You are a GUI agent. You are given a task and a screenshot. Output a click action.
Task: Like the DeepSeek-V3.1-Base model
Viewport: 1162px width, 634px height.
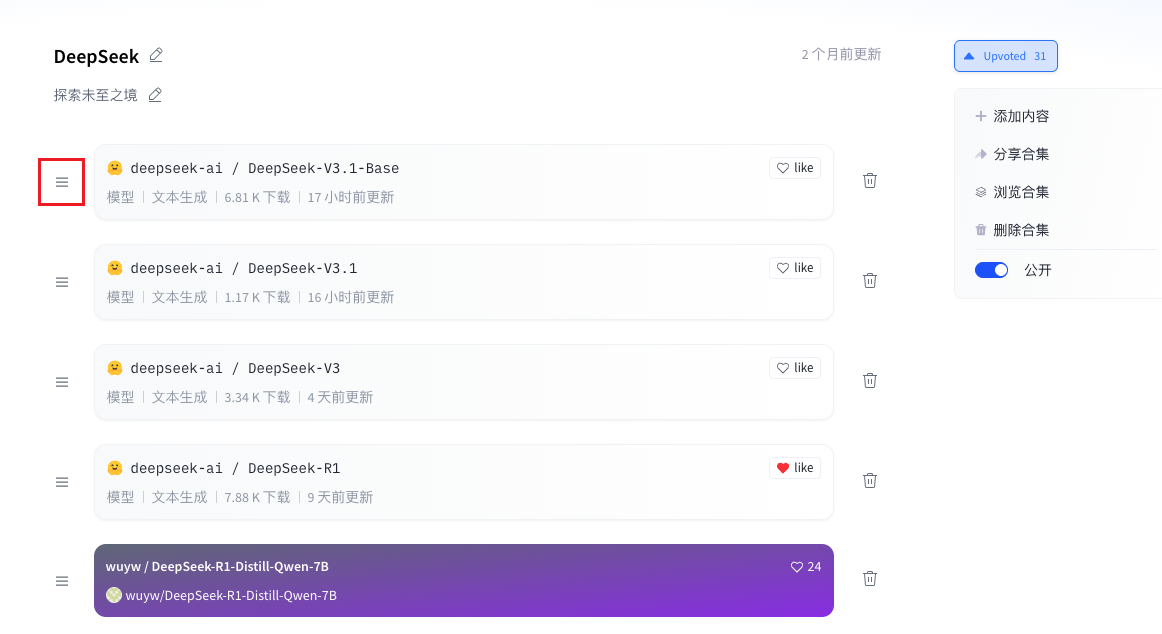(x=795, y=168)
